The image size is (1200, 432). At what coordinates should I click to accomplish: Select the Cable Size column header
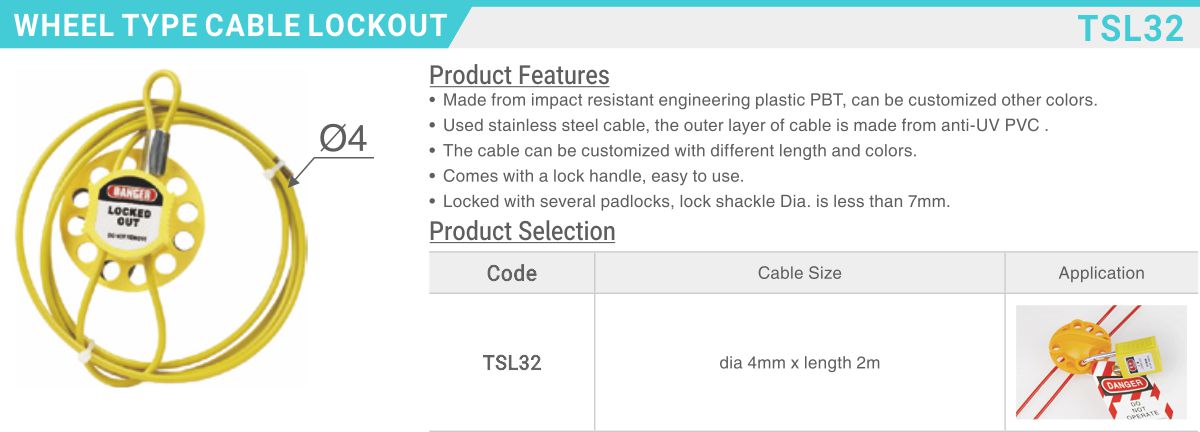[x=800, y=273]
